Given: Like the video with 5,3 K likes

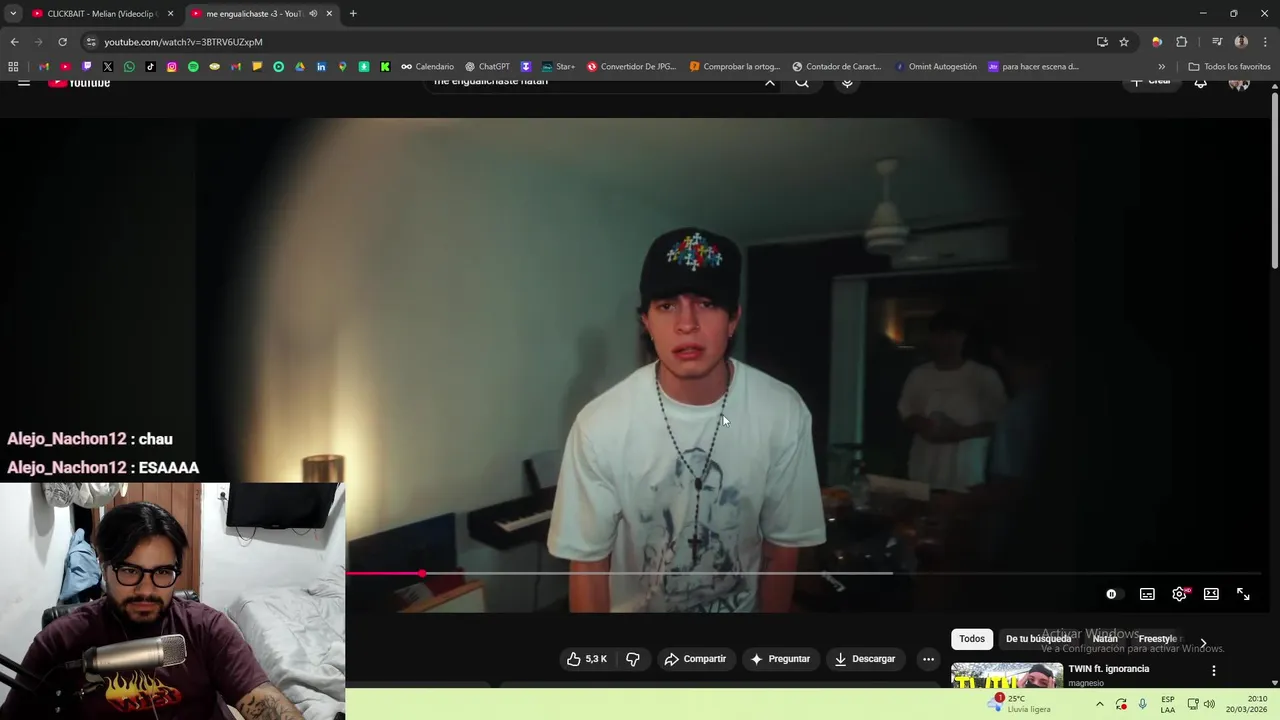Looking at the screenshot, I should (x=587, y=659).
